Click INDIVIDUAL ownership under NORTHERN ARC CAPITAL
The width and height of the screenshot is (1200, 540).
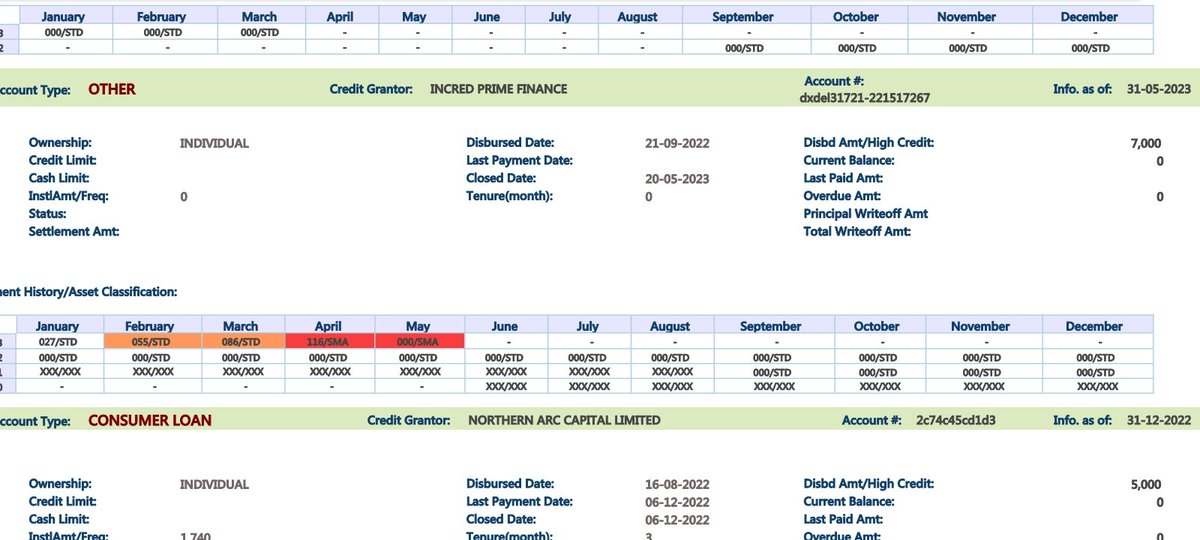214,484
